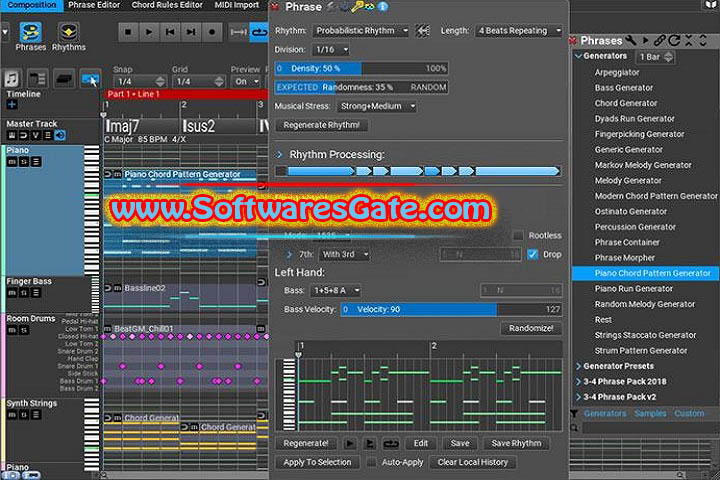Enable the Auto-Apply checkbox

371,463
